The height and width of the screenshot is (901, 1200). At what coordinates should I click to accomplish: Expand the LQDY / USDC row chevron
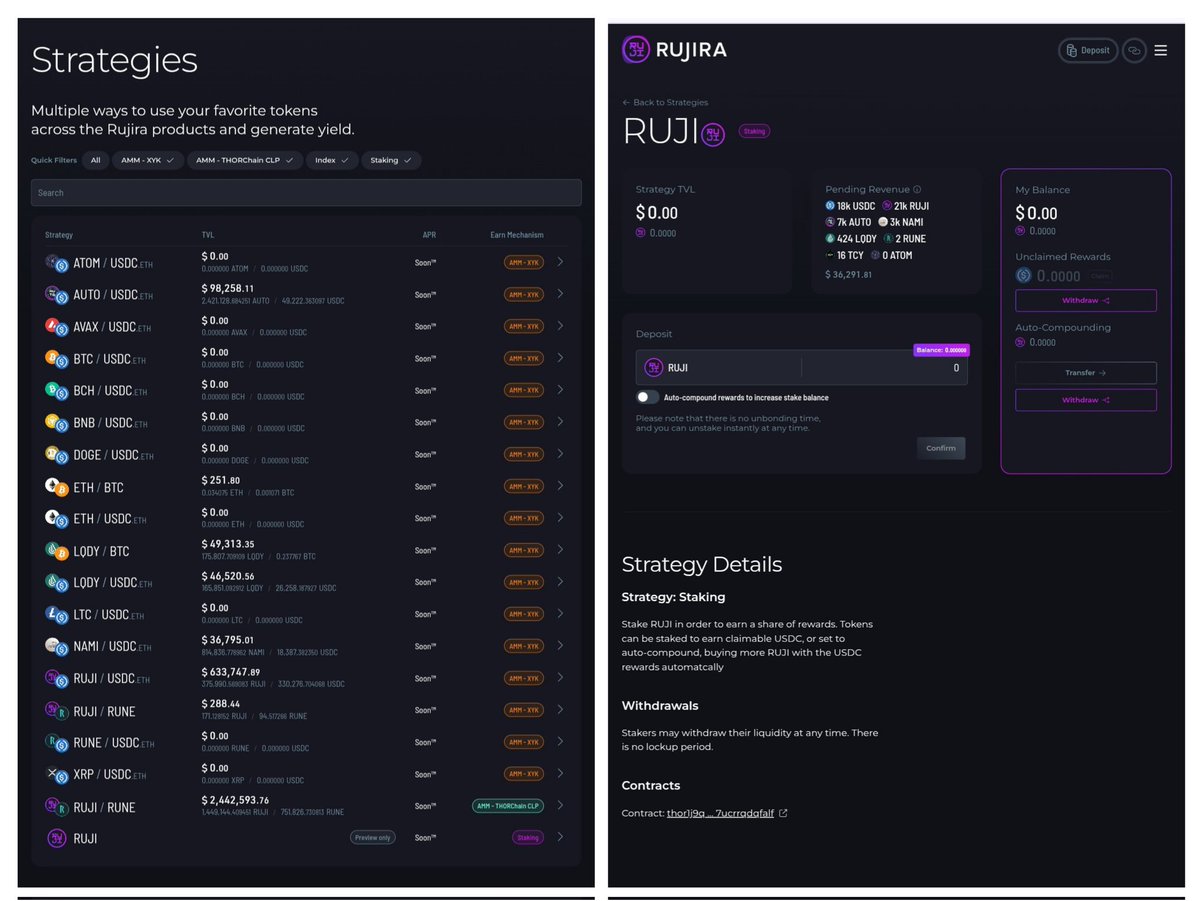(x=560, y=582)
